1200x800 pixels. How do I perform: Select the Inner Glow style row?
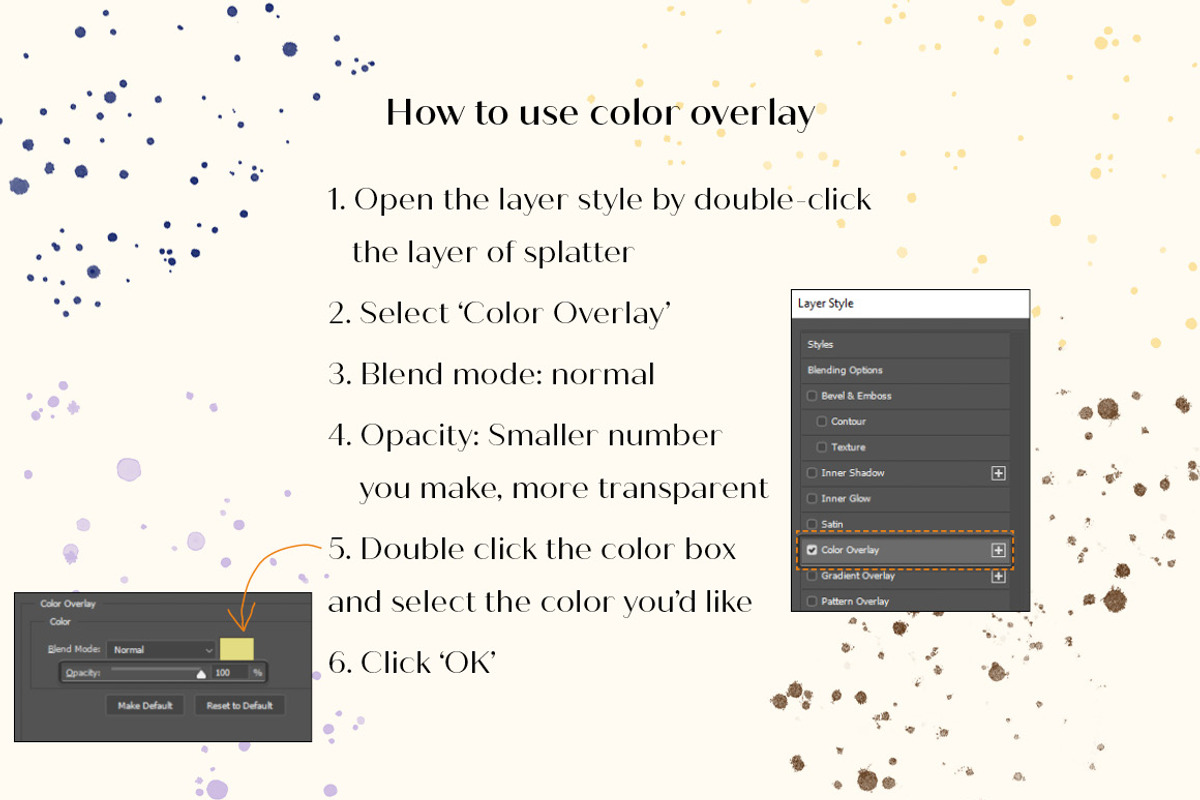click(x=905, y=499)
